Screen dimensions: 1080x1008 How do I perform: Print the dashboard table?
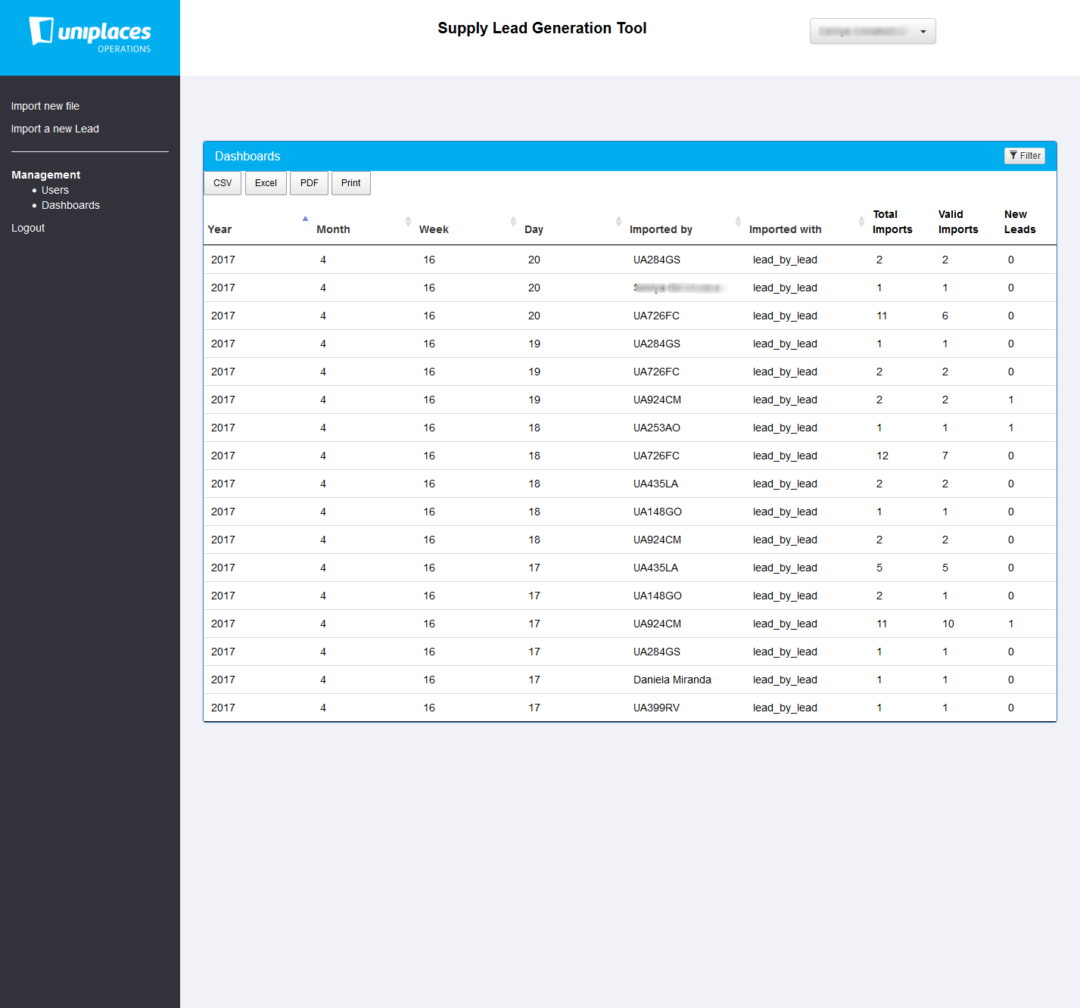[x=350, y=183]
